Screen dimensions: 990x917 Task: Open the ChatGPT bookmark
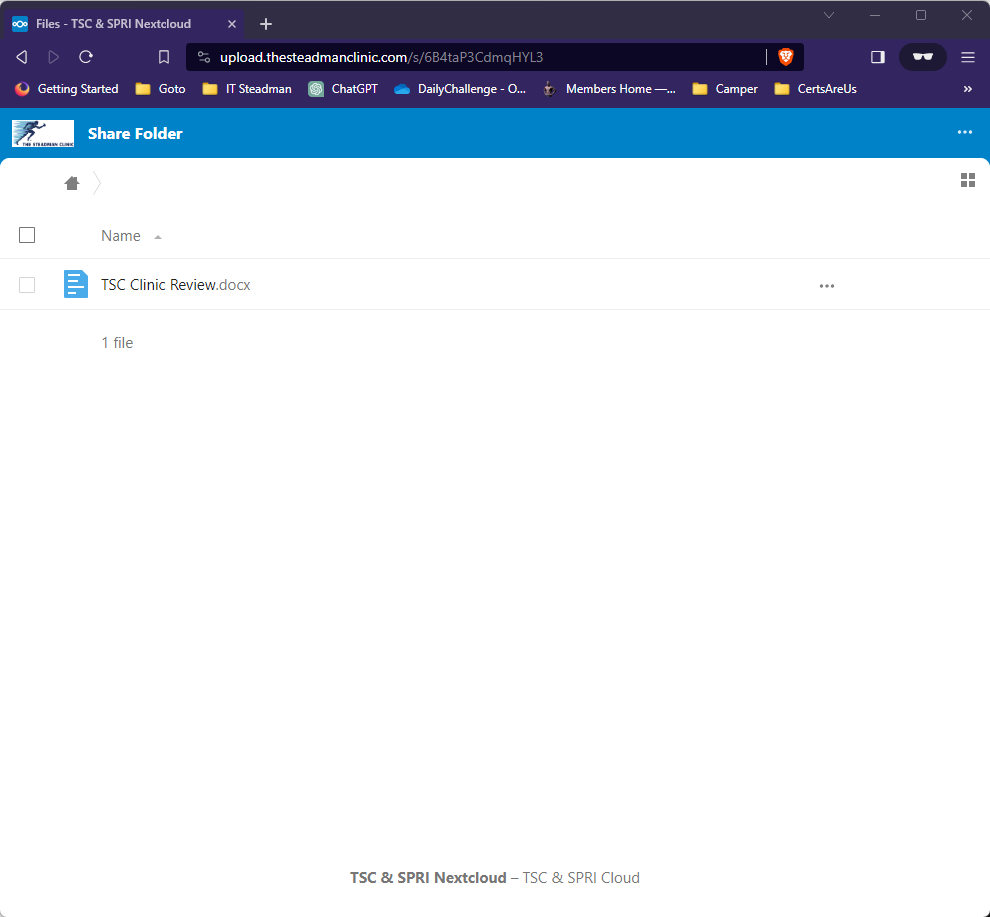[x=343, y=89]
